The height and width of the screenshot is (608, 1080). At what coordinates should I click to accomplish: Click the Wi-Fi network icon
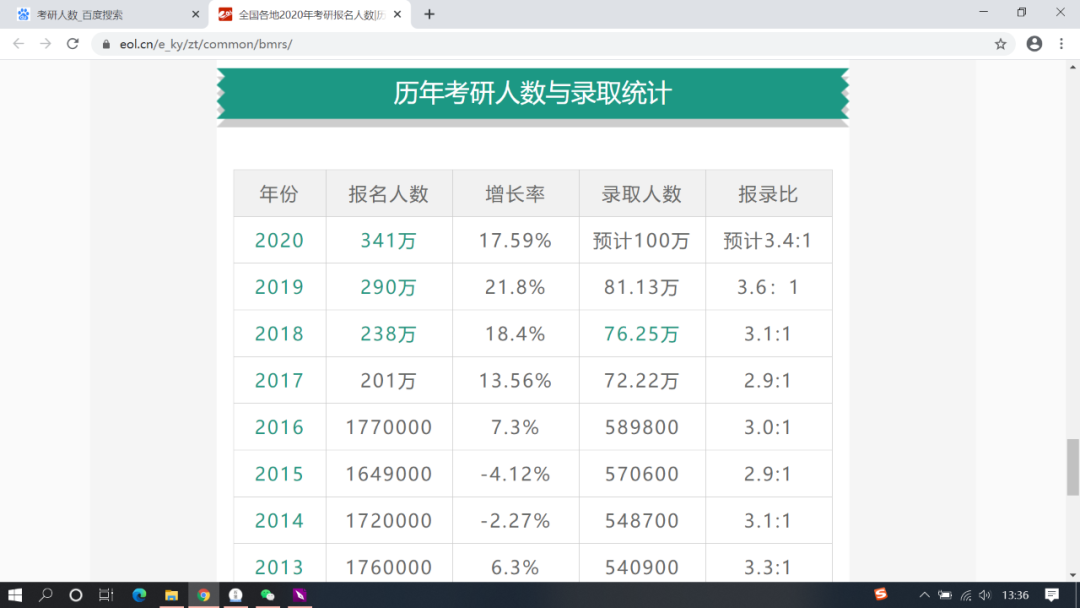(966, 594)
